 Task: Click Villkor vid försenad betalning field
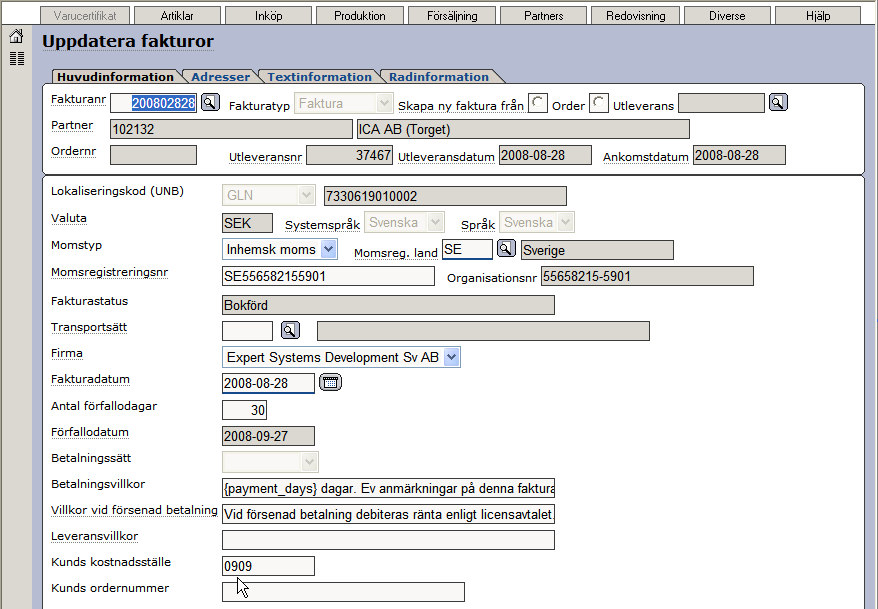click(389, 514)
